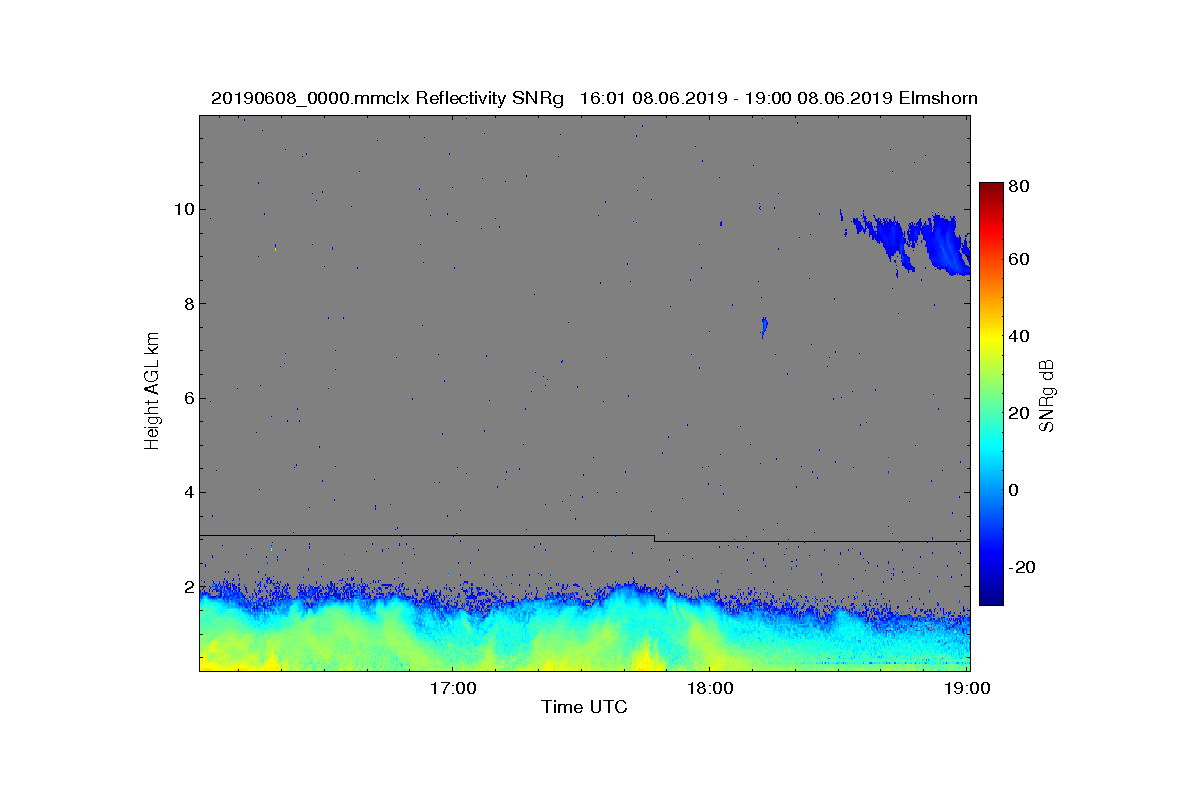Screen dimensions: 1200x800
Task: Click the 4 km height tick label
Action: pos(188,492)
